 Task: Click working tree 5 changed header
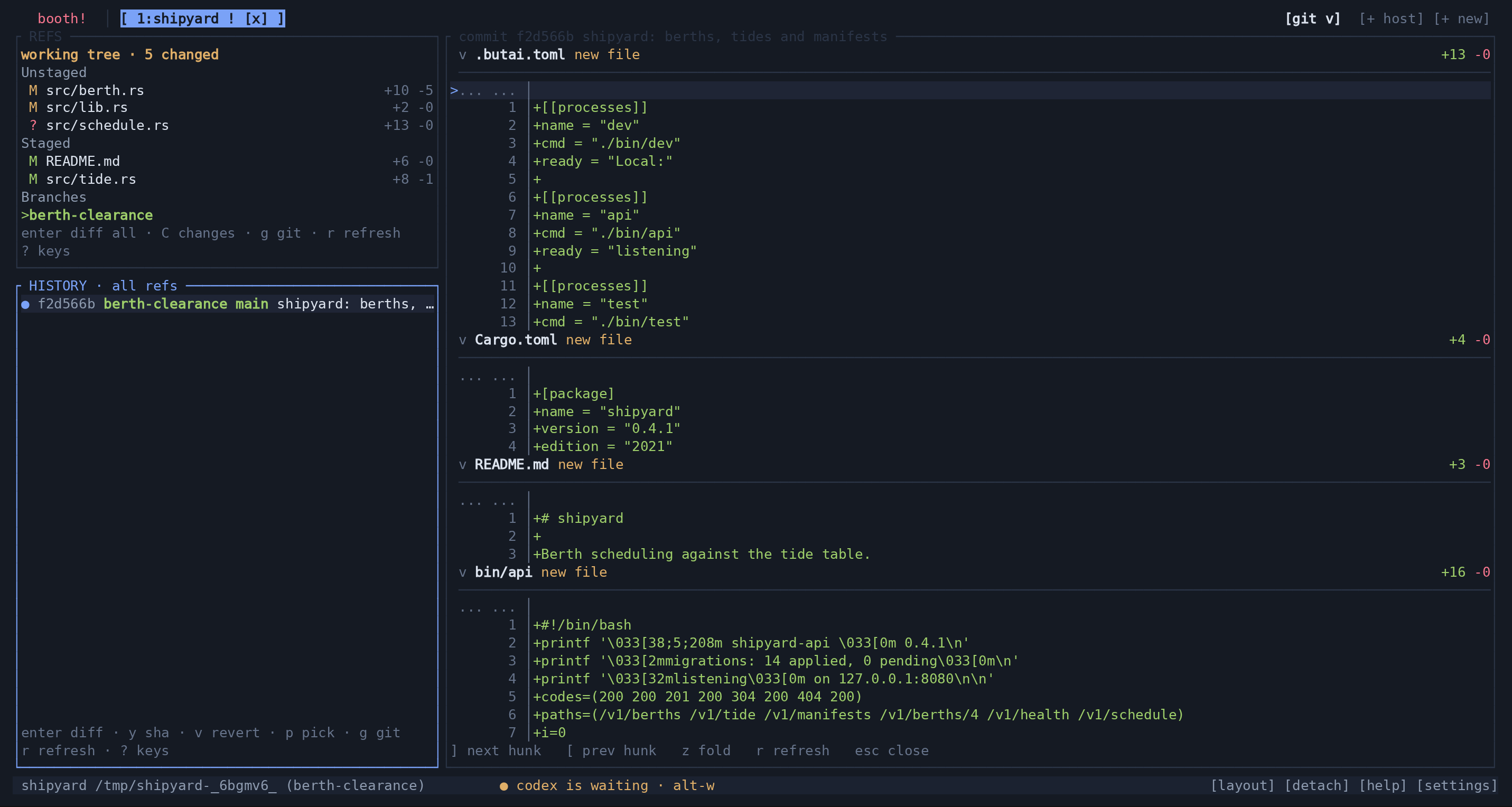[x=120, y=54]
